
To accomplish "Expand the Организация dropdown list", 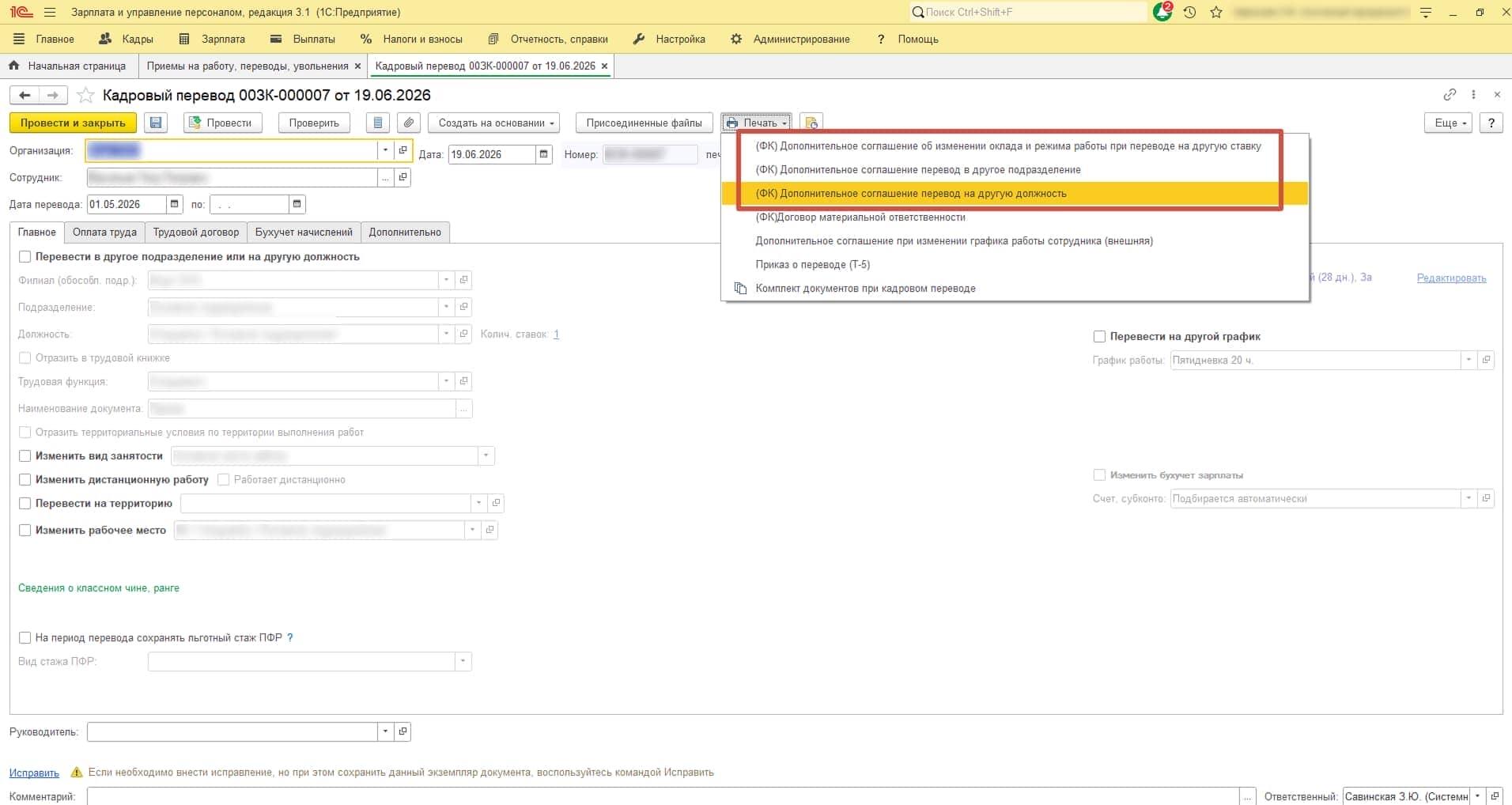I will [x=385, y=150].
